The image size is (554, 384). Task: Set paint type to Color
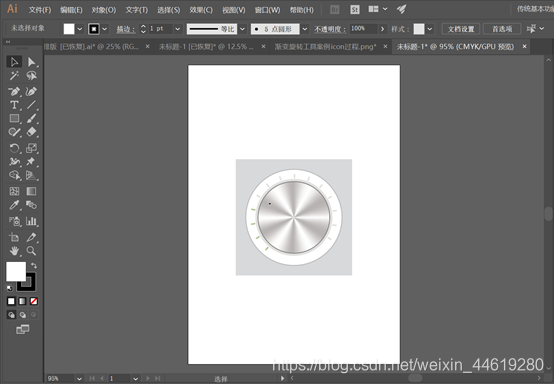(11, 301)
